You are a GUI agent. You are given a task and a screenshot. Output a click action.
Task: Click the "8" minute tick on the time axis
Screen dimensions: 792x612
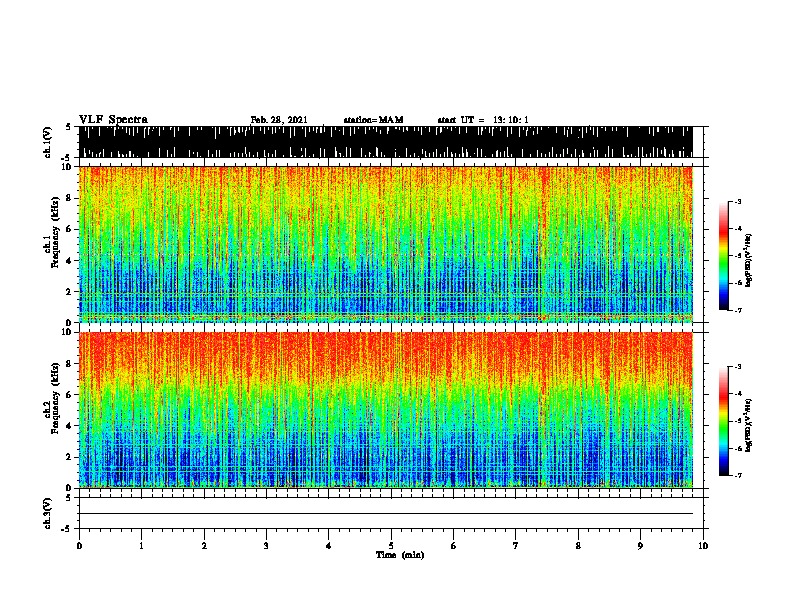pos(578,546)
